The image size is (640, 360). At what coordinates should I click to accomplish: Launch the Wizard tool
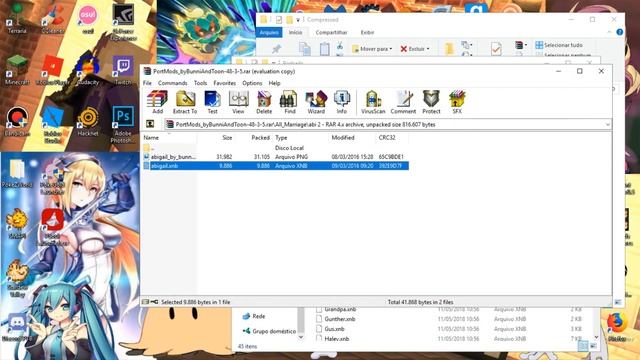[x=316, y=102]
